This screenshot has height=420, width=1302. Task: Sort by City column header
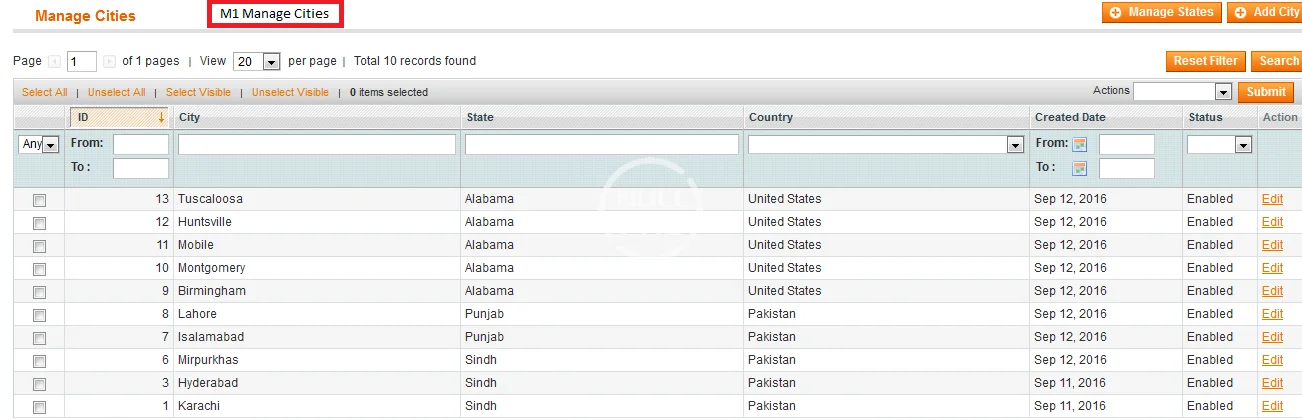tap(189, 118)
